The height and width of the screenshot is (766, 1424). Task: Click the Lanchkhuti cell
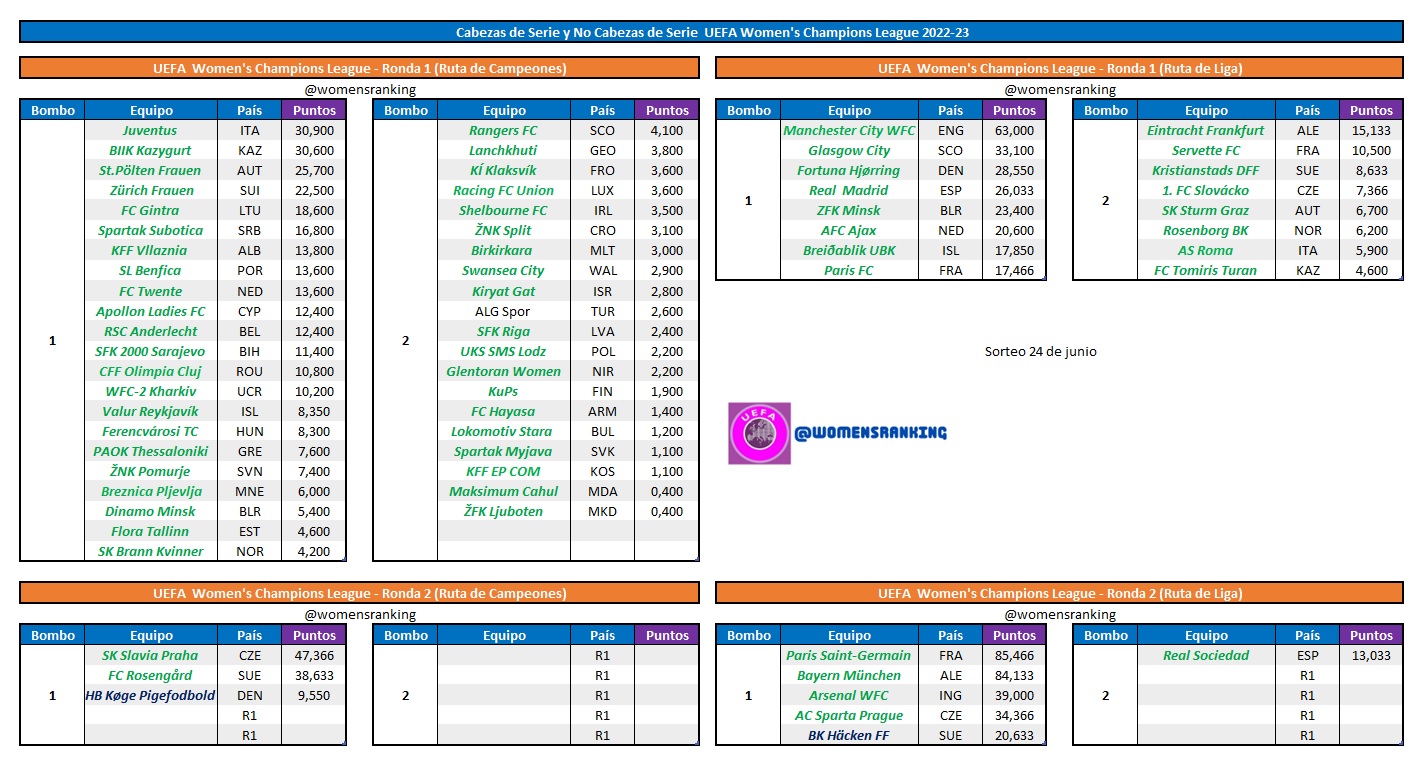[x=504, y=150]
